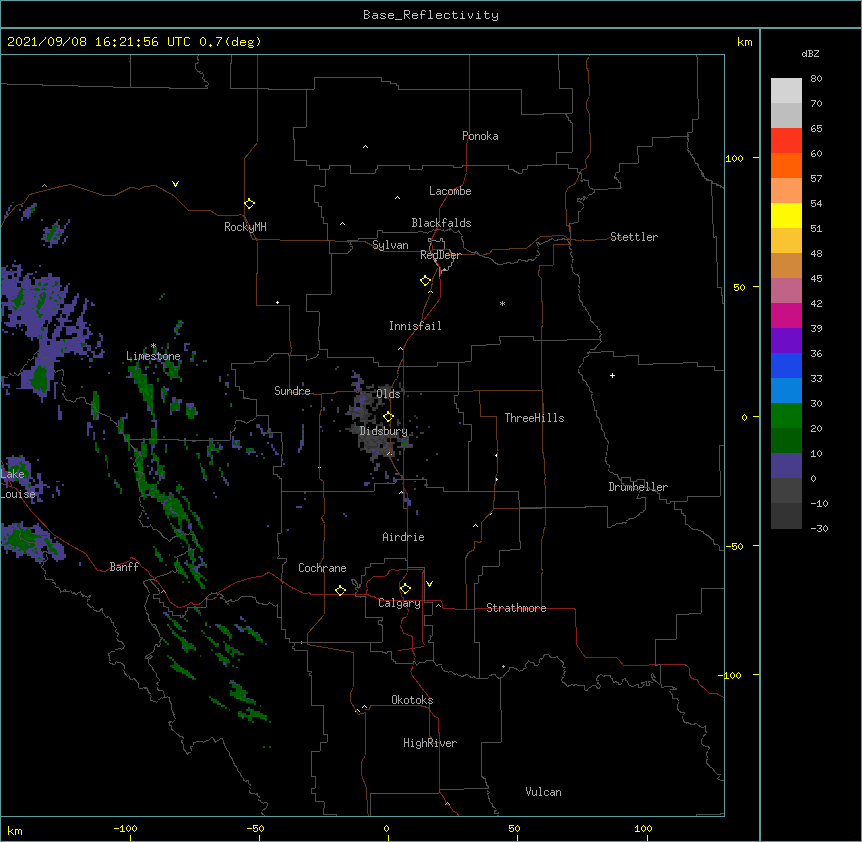Click the Innisfail label
Viewport: 862px width, 842px height.
(415, 326)
